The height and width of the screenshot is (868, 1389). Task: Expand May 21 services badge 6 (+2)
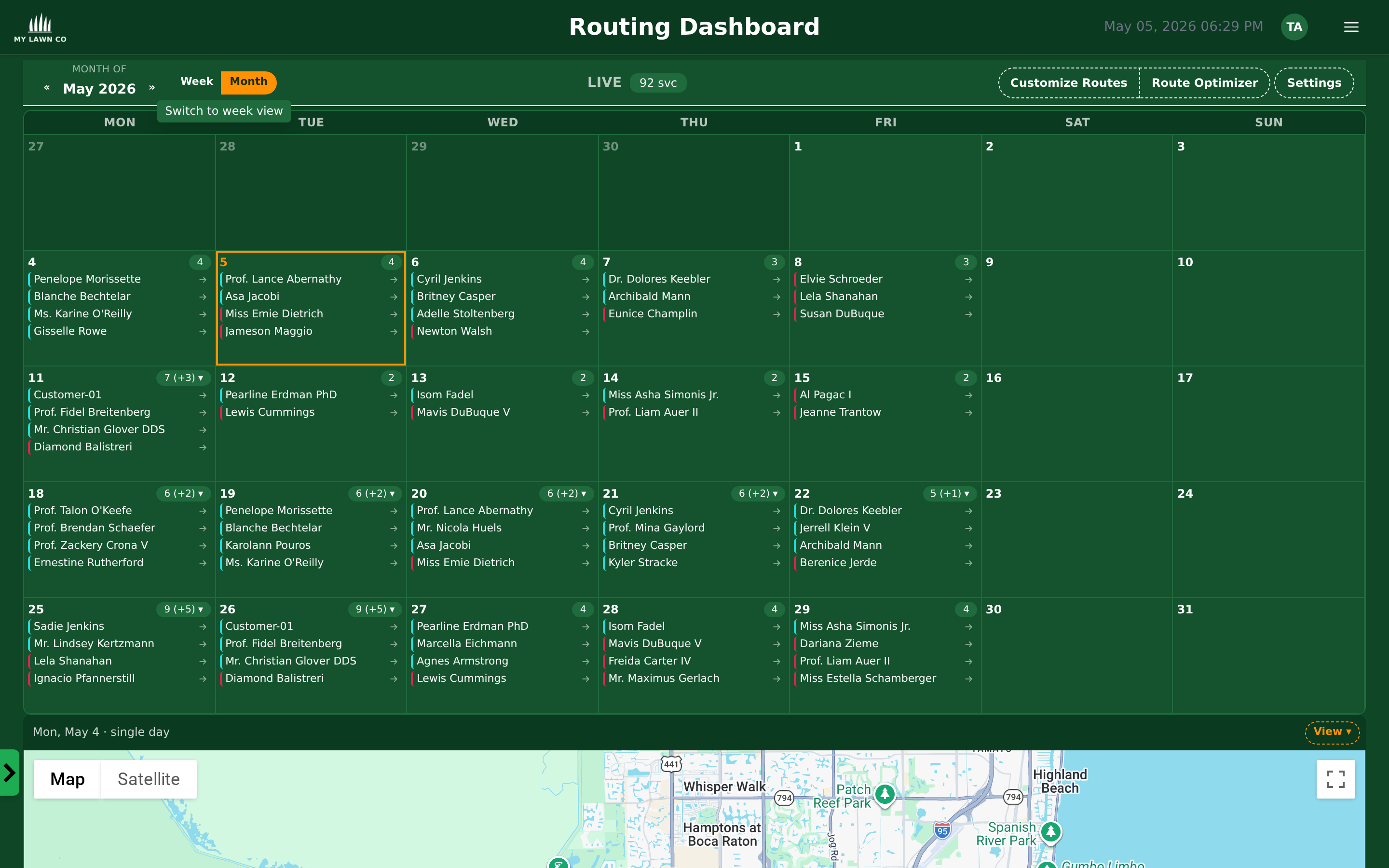point(758,494)
